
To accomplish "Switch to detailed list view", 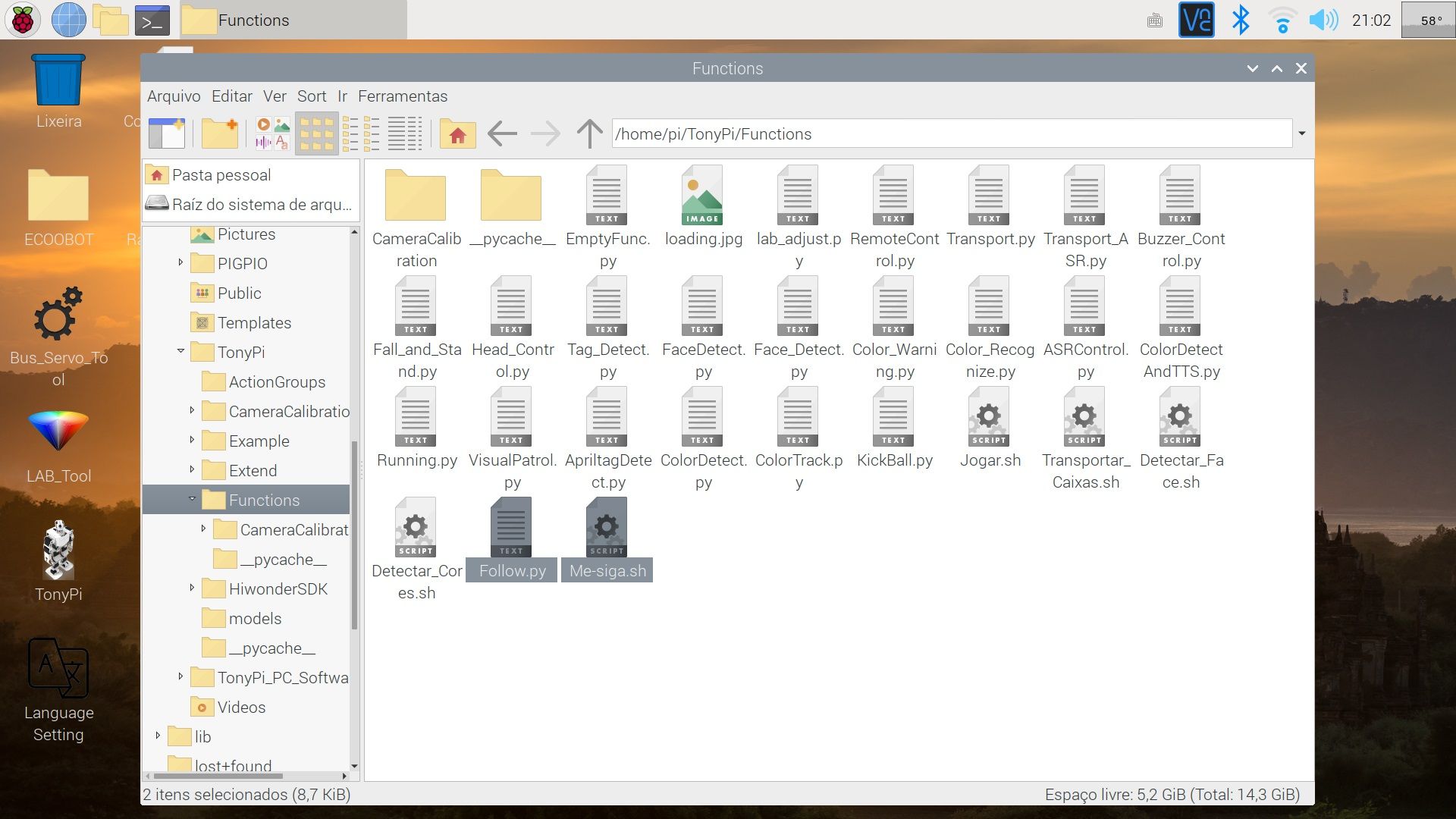I will (x=405, y=133).
